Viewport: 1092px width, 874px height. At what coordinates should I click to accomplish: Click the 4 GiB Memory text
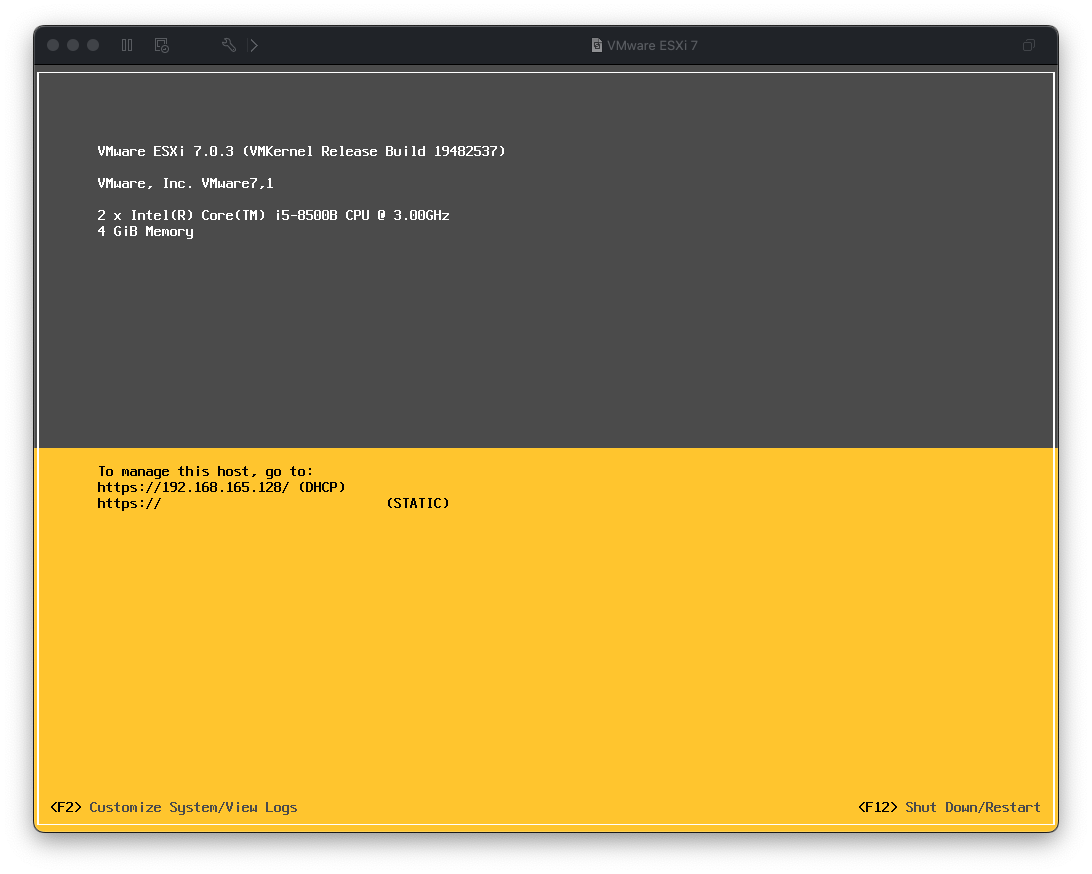coord(145,231)
